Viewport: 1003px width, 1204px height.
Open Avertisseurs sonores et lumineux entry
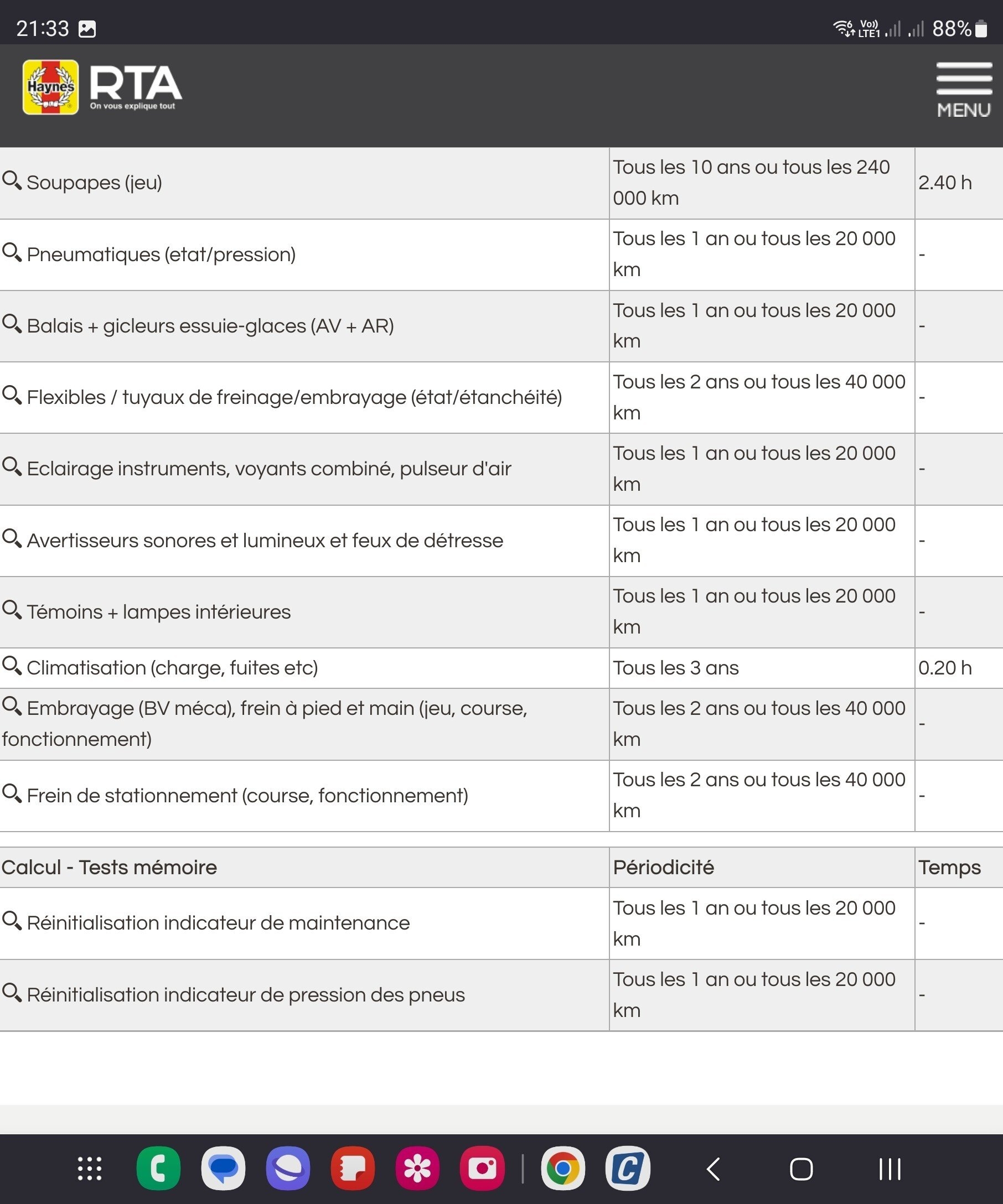tap(265, 541)
